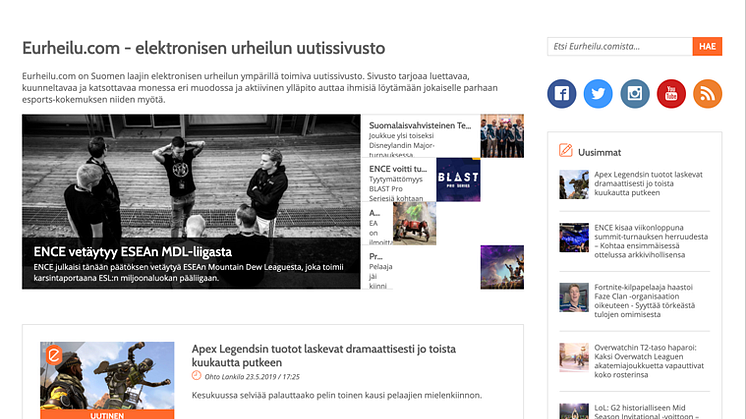The height and width of the screenshot is (419, 746).
Task: Open the RSS feed icon
Action: pos(707,94)
